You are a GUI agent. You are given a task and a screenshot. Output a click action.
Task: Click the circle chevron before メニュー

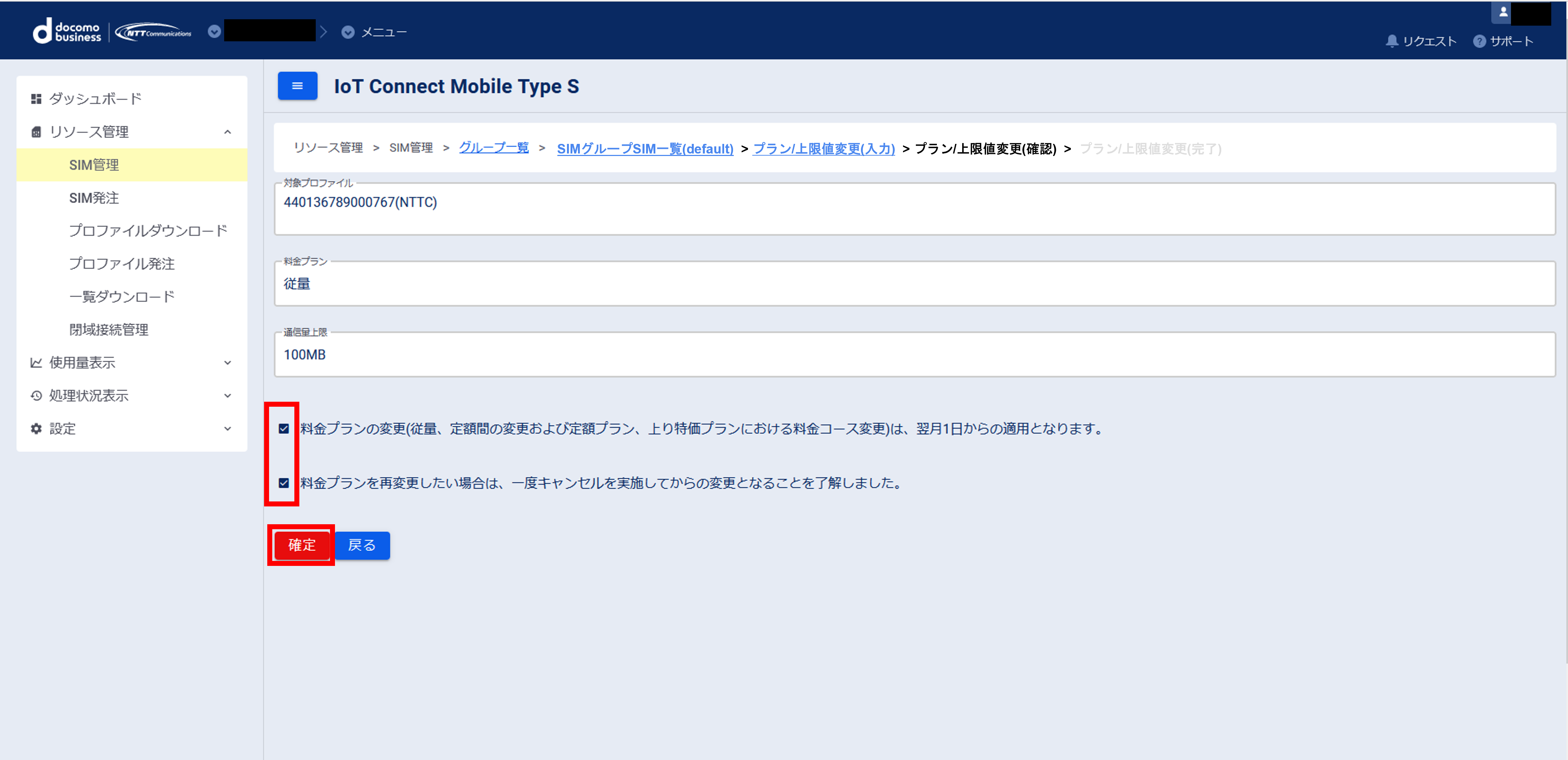point(347,32)
